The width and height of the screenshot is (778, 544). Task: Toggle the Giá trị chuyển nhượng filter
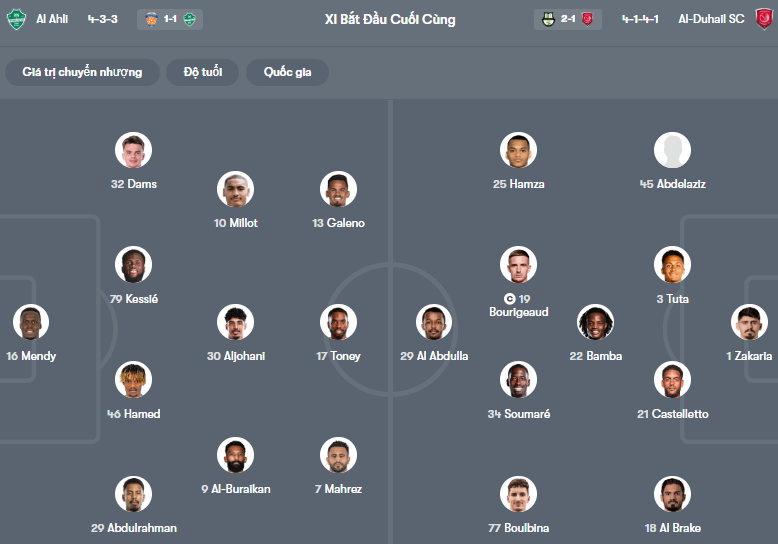click(x=82, y=72)
